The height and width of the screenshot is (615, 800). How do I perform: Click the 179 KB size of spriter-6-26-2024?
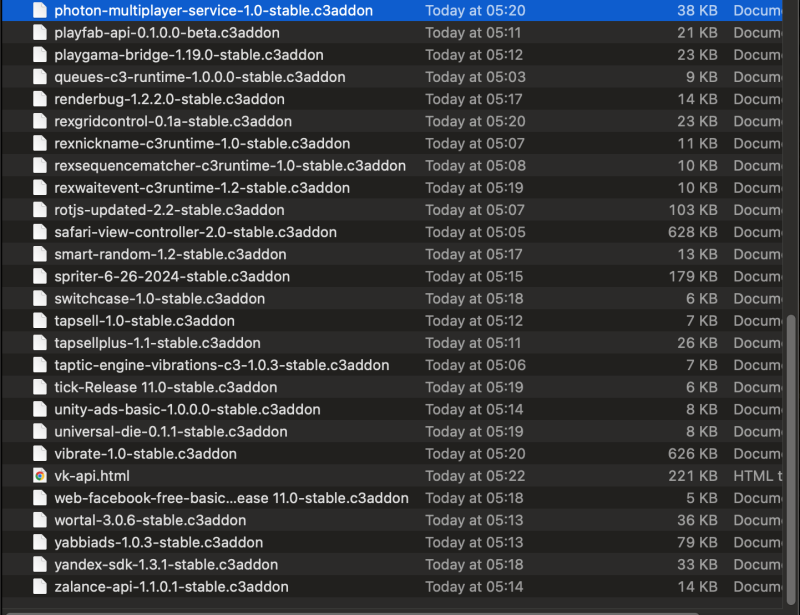coord(693,277)
